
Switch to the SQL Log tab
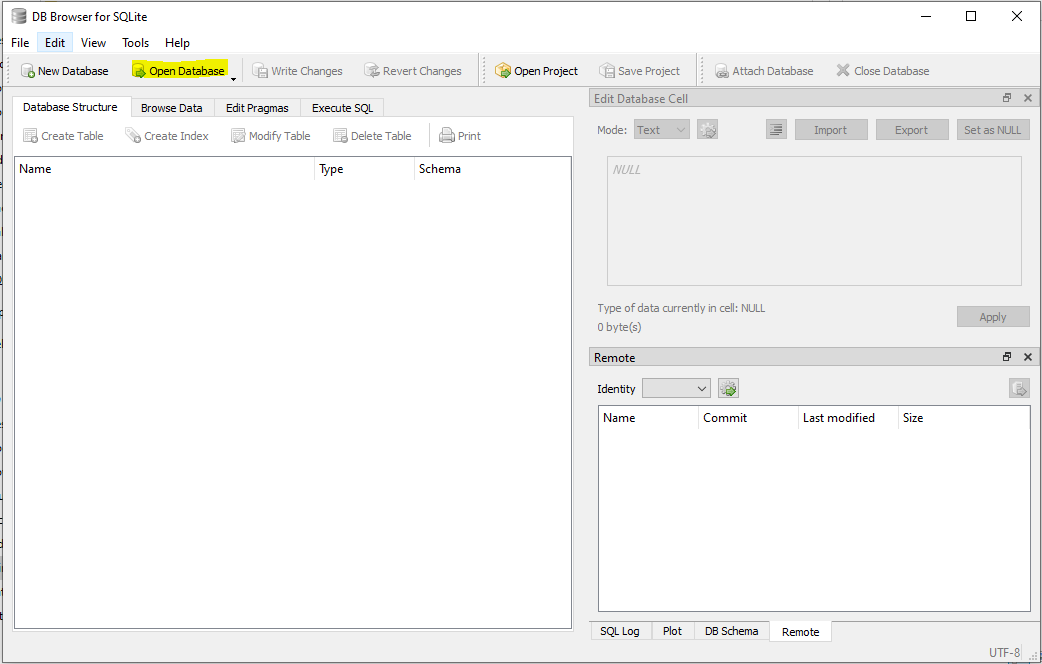[620, 631]
